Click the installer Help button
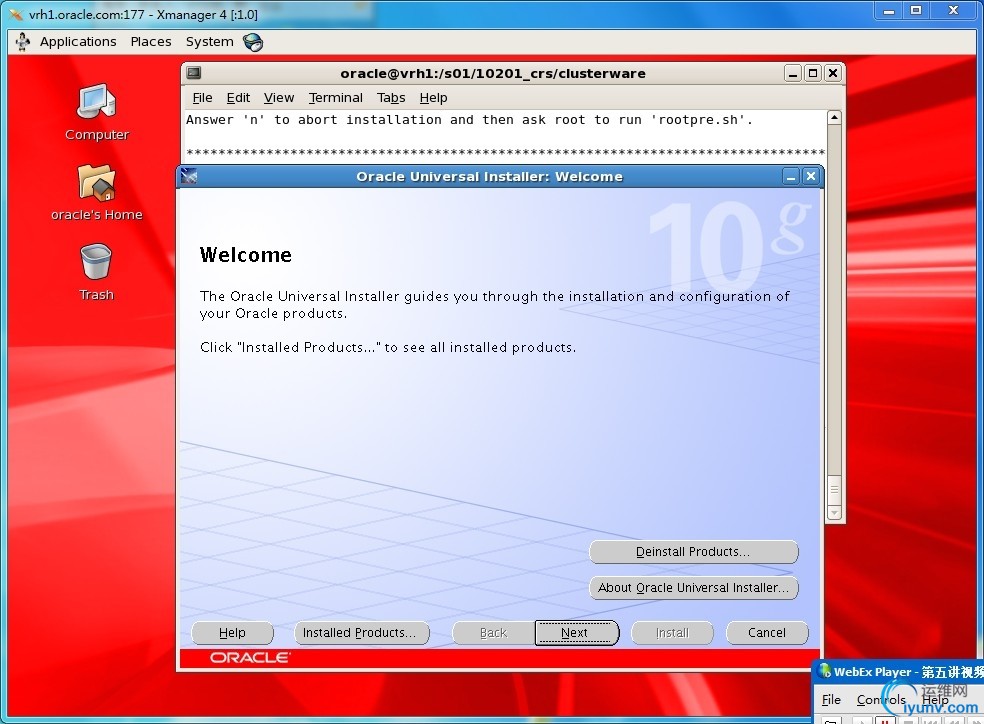Image resolution: width=984 pixels, height=724 pixels. [232, 632]
